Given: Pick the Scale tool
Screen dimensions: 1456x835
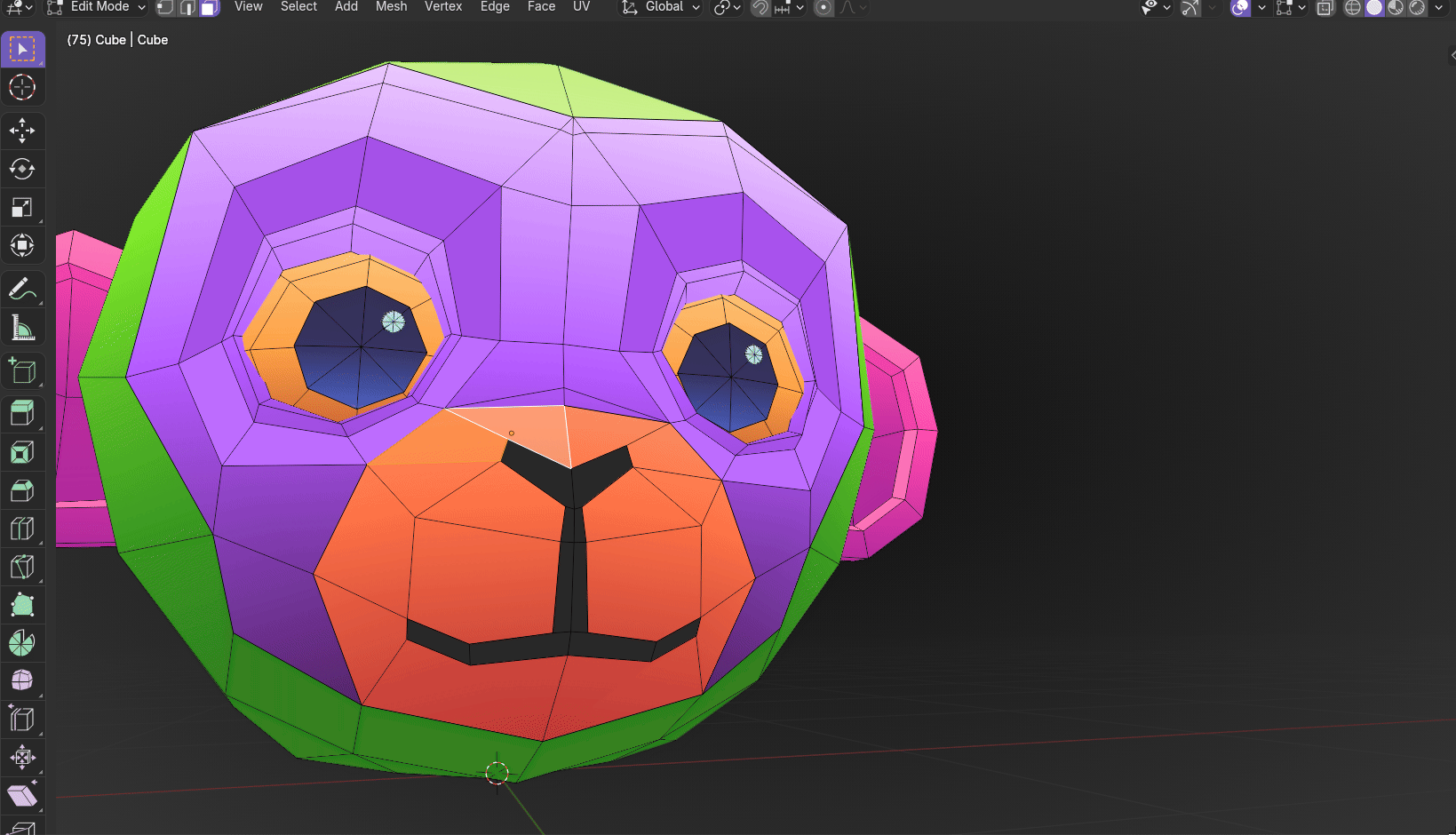Looking at the screenshot, I should [22, 207].
